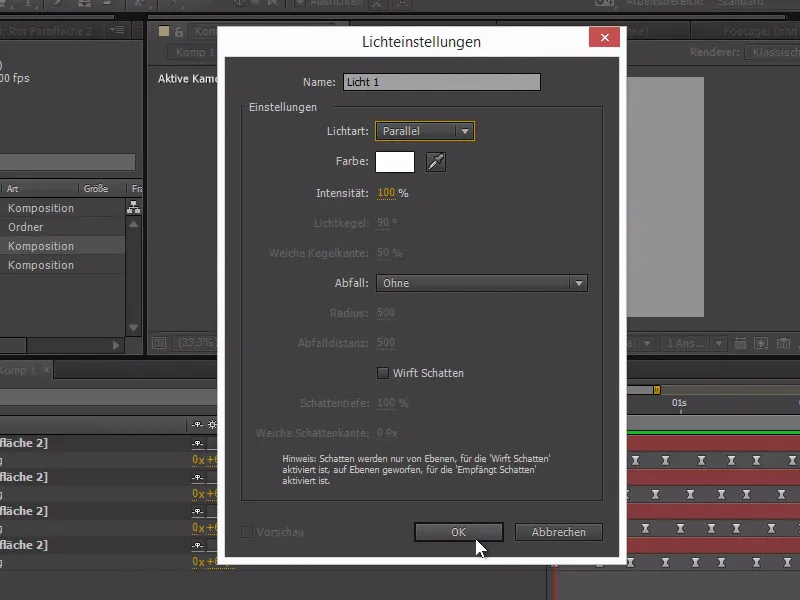The image size is (800, 600).
Task: Open the project flowchart view icon
Action: pos(134,207)
